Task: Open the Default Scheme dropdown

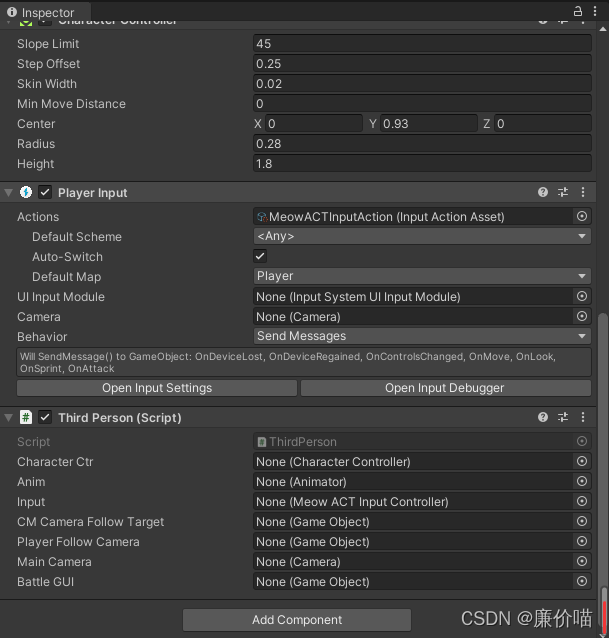Action: click(422, 236)
